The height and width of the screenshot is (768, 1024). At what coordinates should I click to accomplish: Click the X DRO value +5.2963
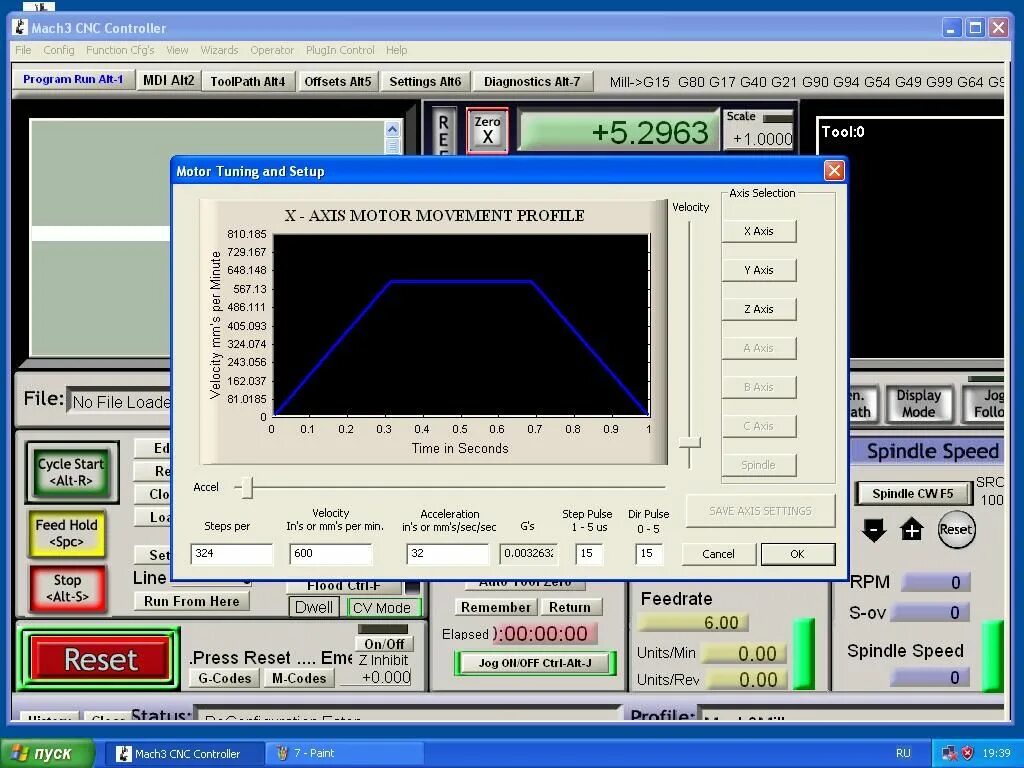618,131
